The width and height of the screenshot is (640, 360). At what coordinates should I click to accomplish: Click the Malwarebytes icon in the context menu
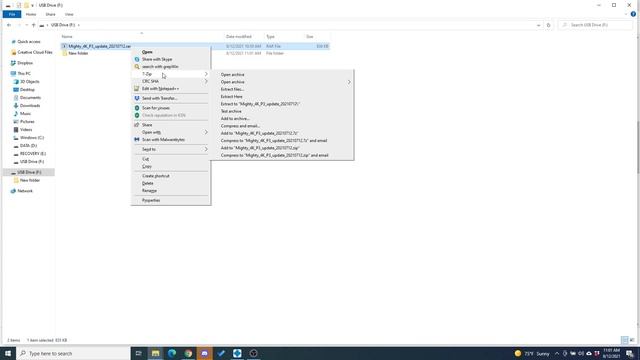(137, 140)
